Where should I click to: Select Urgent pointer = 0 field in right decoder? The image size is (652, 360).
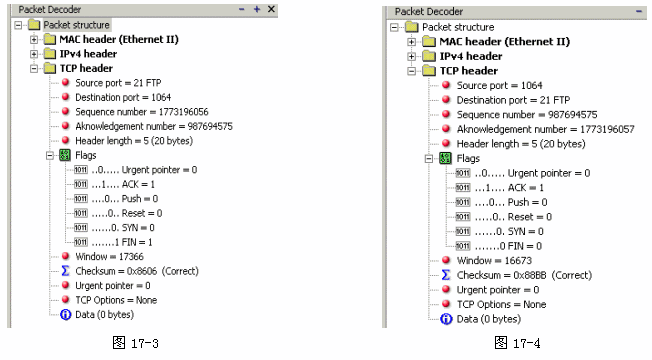coord(498,290)
